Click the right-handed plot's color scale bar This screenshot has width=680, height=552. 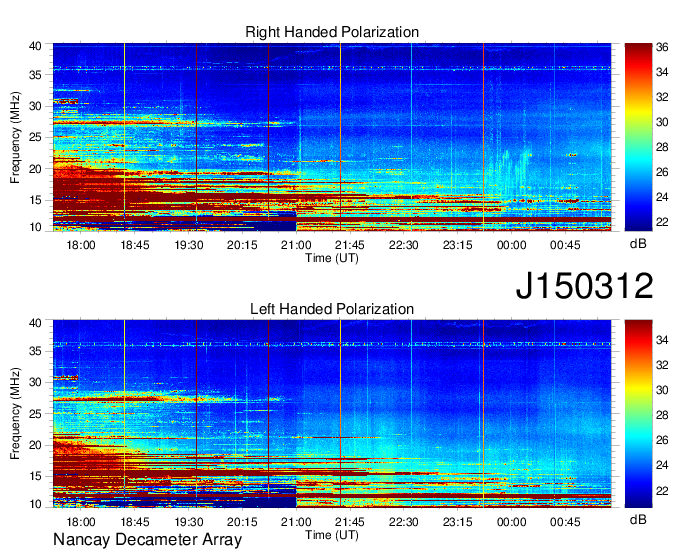pos(638,137)
